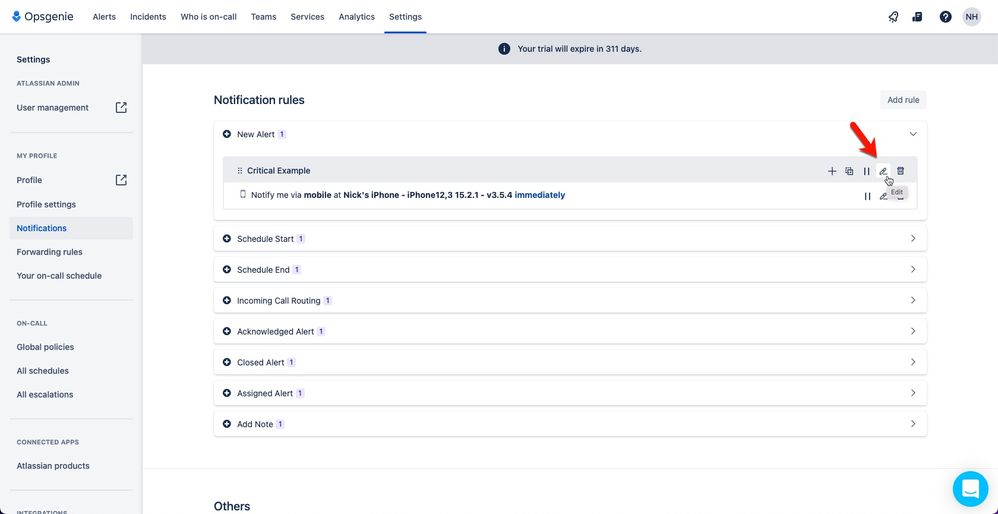Open the rocket icon in the header

893,17
